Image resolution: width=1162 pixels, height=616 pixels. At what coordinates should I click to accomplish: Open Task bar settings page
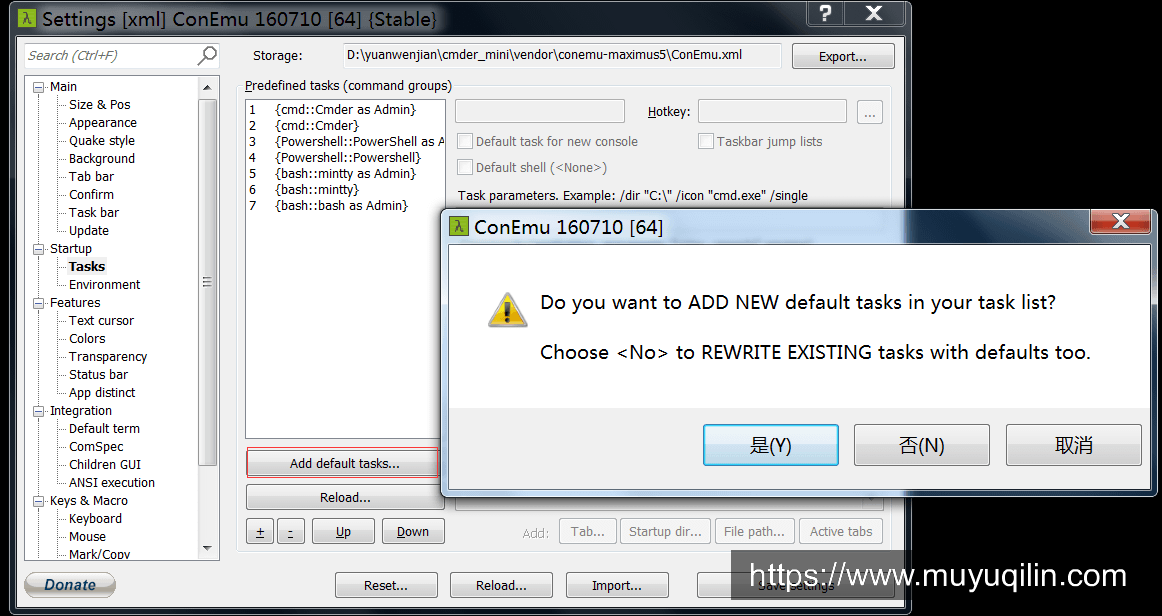coord(93,213)
